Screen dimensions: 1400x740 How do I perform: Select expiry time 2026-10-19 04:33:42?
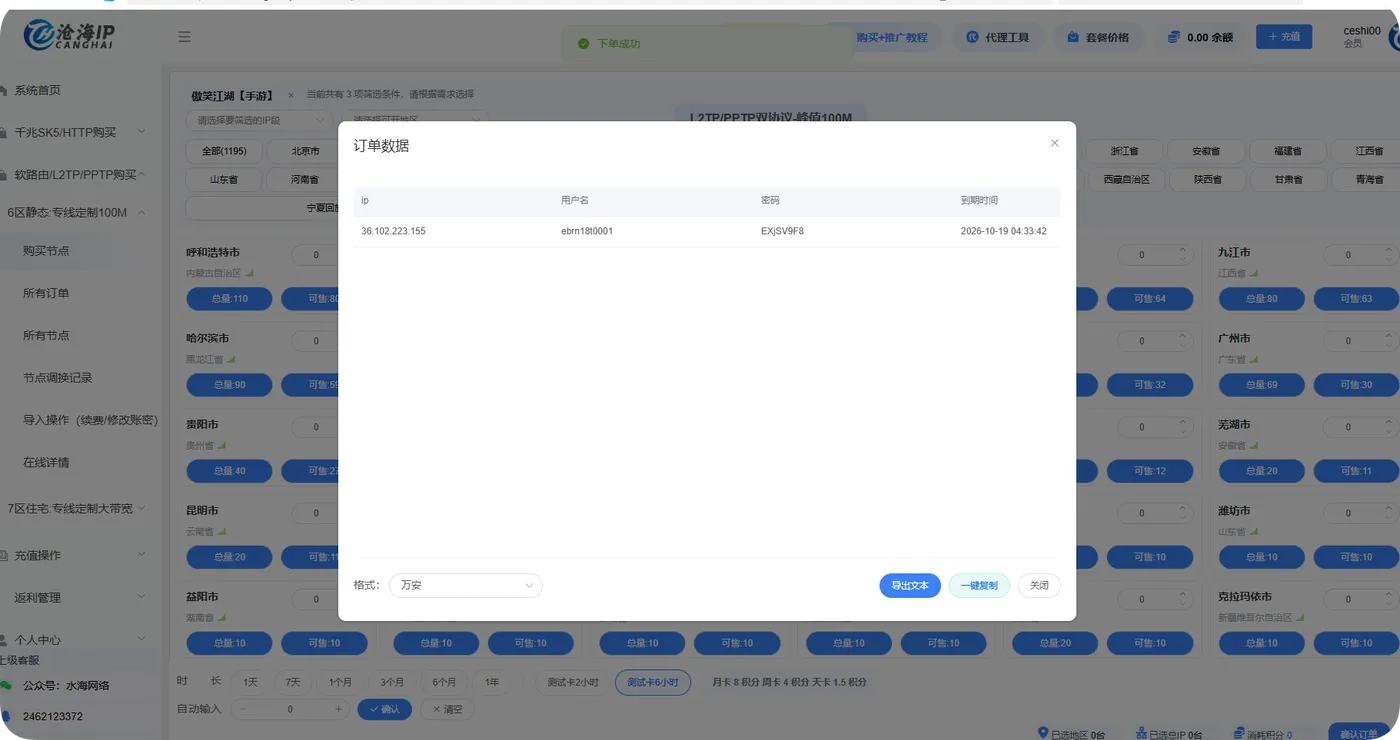tap(1003, 231)
